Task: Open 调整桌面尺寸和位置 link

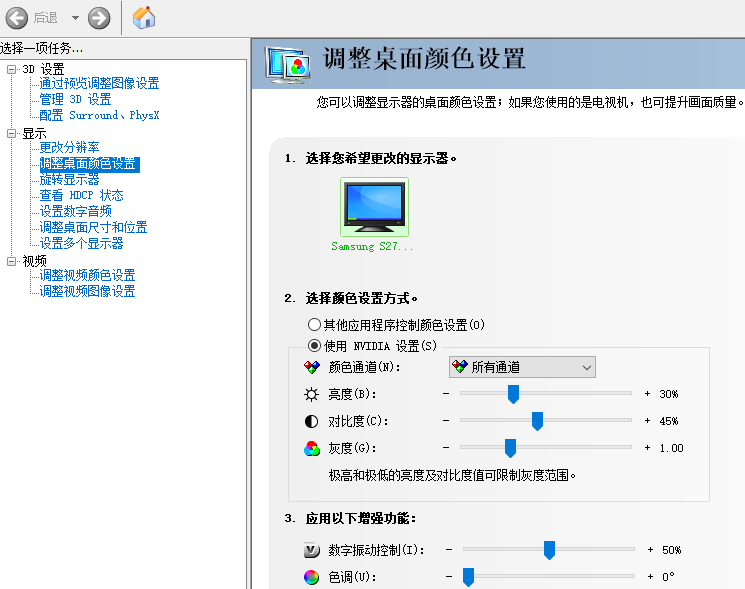Action: (x=93, y=228)
